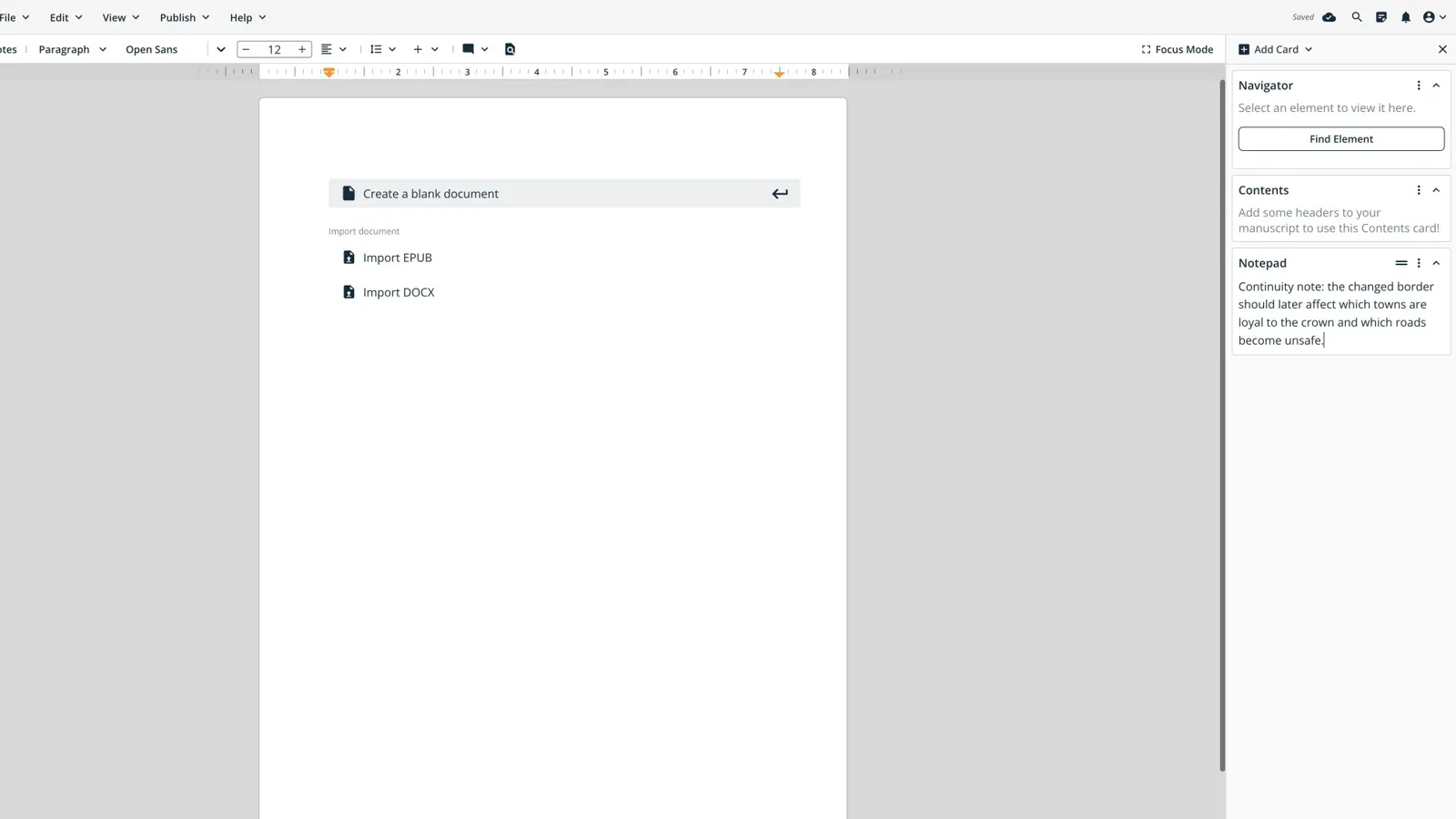The width and height of the screenshot is (1456, 819).
Task: Click the find in document icon
Action: click(x=510, y=49)
